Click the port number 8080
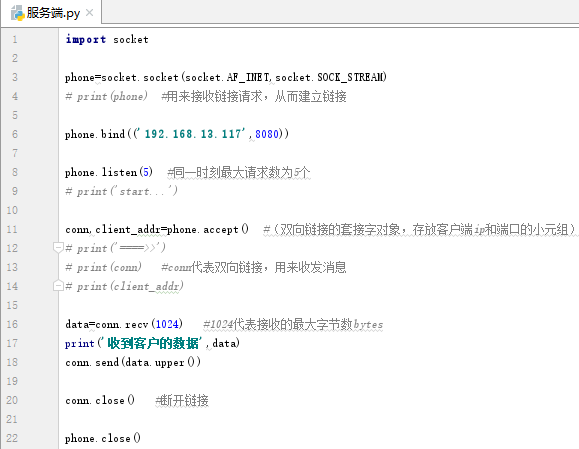This screenshot has height=449, width=579. click(x=267, y=134)
